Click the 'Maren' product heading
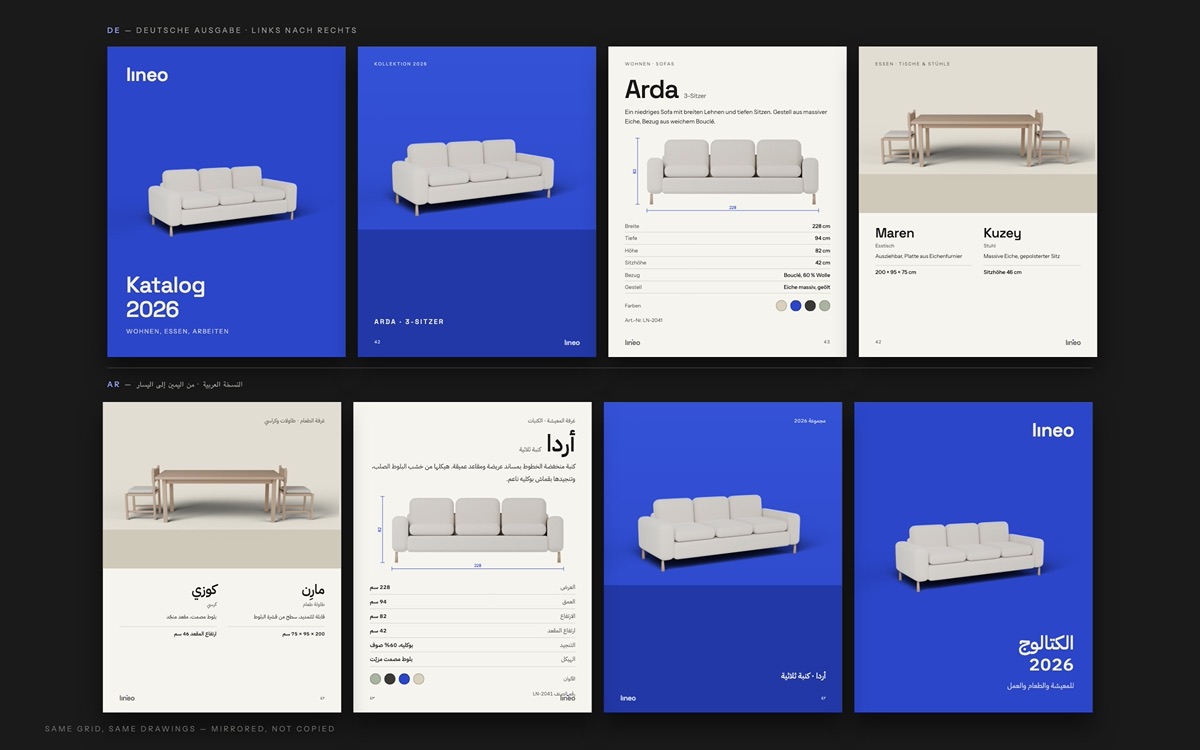 click(895, 233)
